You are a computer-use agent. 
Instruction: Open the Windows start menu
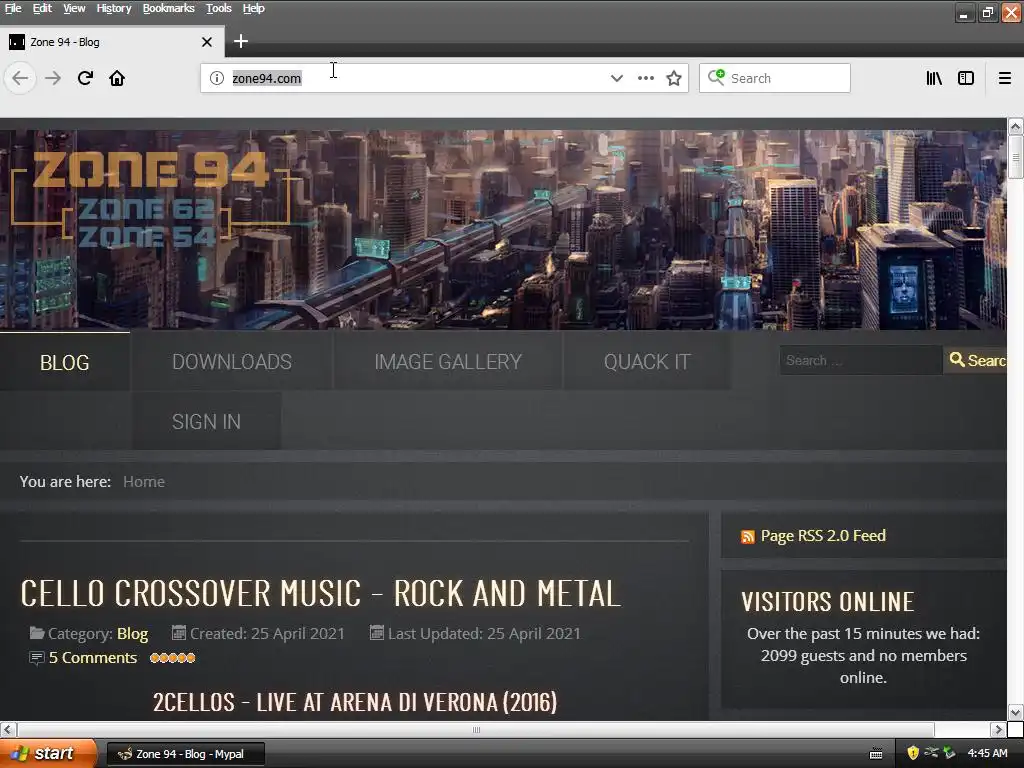pos(47,754)
